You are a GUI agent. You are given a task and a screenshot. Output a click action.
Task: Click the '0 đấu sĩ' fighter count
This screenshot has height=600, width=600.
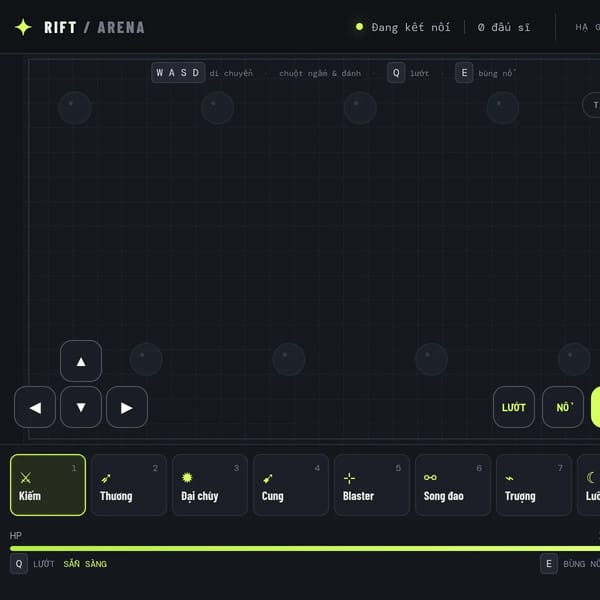tap(504, 27)
